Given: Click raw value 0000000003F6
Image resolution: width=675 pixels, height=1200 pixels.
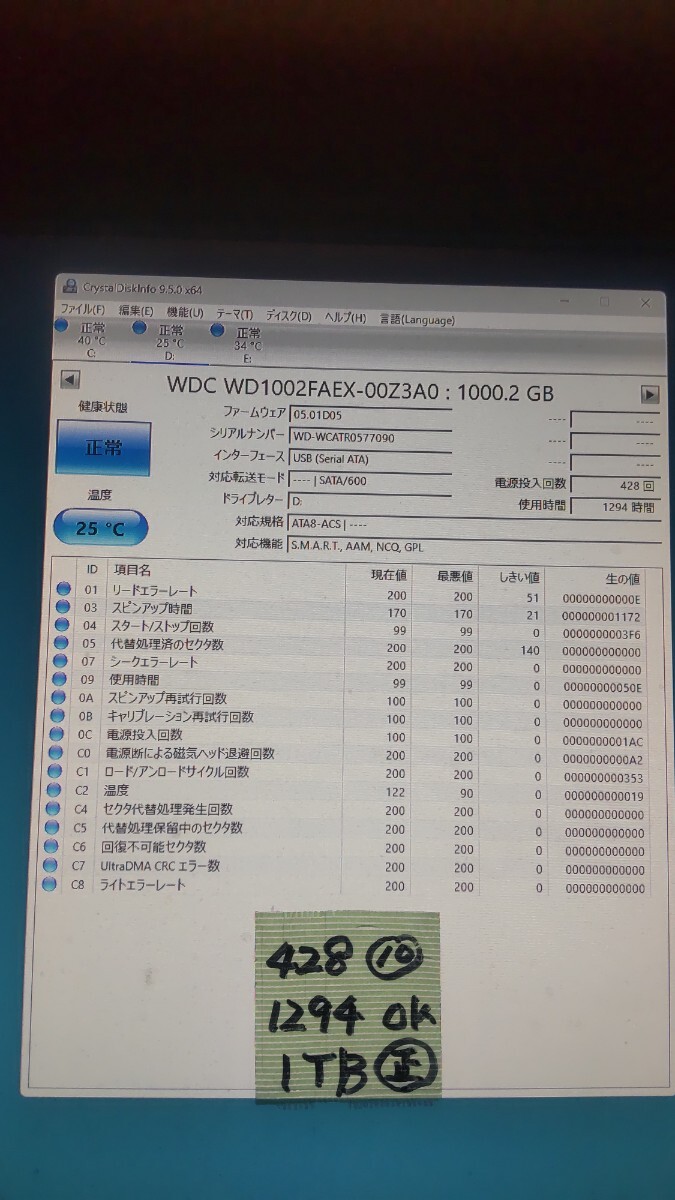Looking at the screenshot, I should (604, 634).
